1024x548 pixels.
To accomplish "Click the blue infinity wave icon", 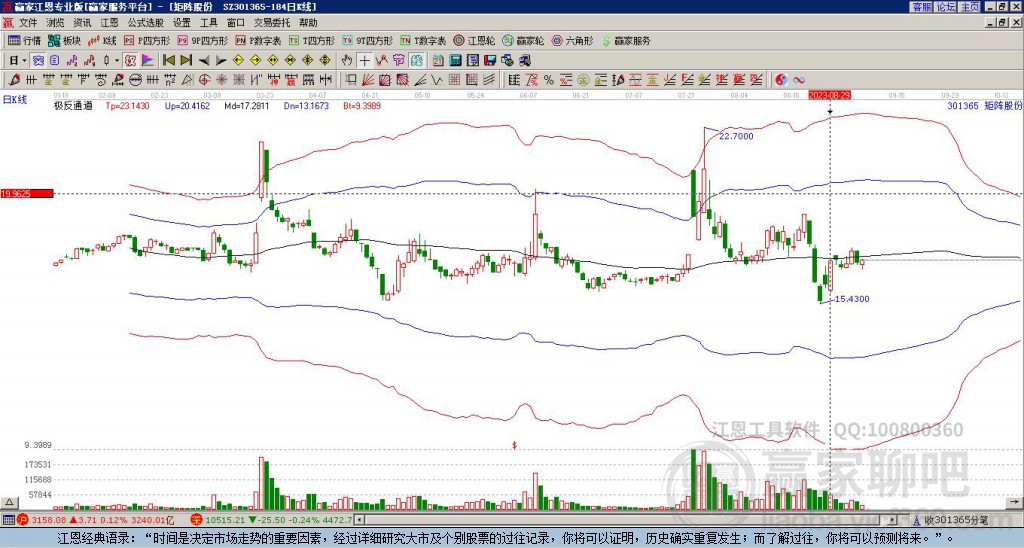I will coord(799,80).
